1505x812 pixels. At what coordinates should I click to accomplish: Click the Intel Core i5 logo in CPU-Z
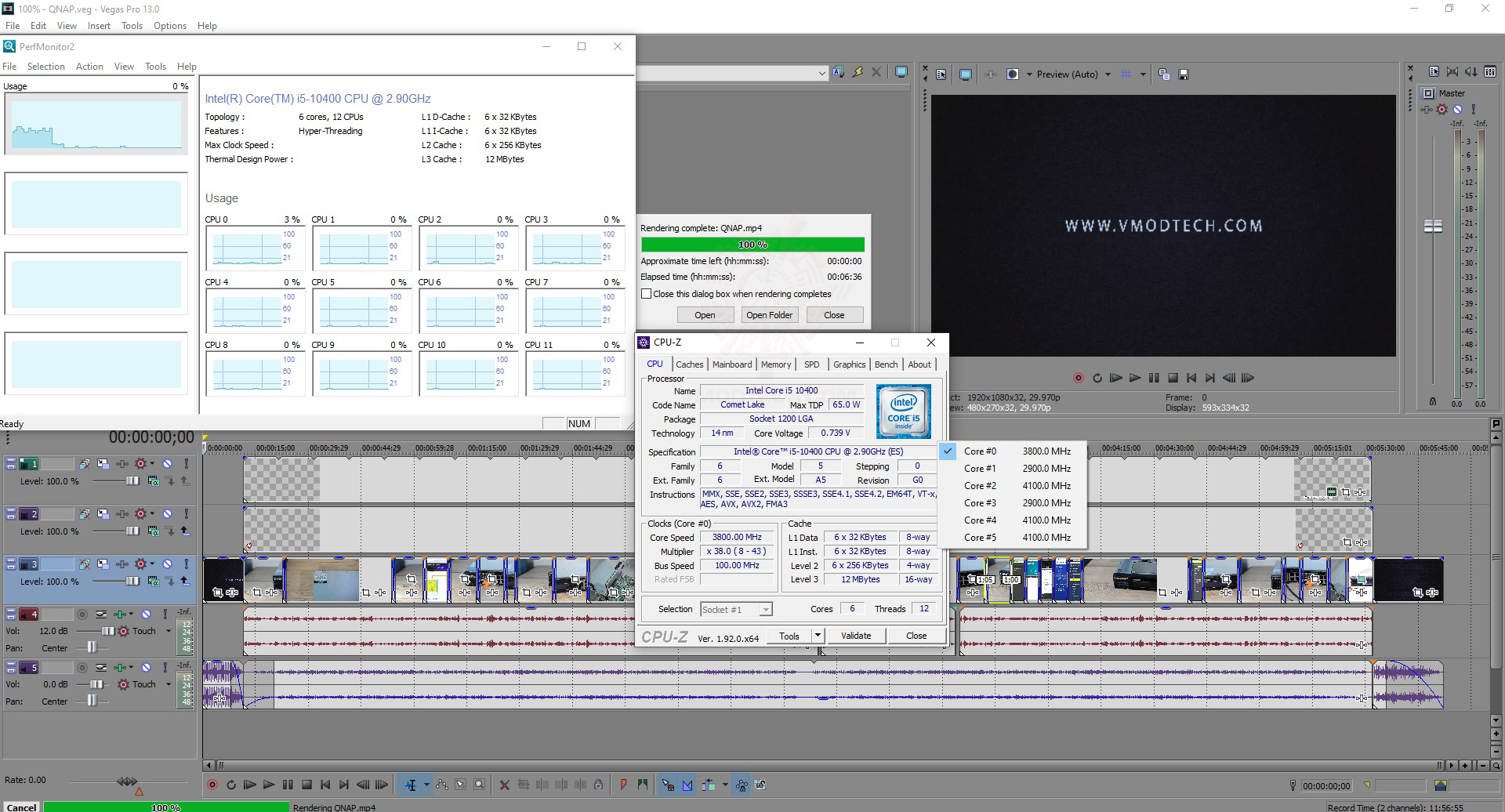[903, 411]
